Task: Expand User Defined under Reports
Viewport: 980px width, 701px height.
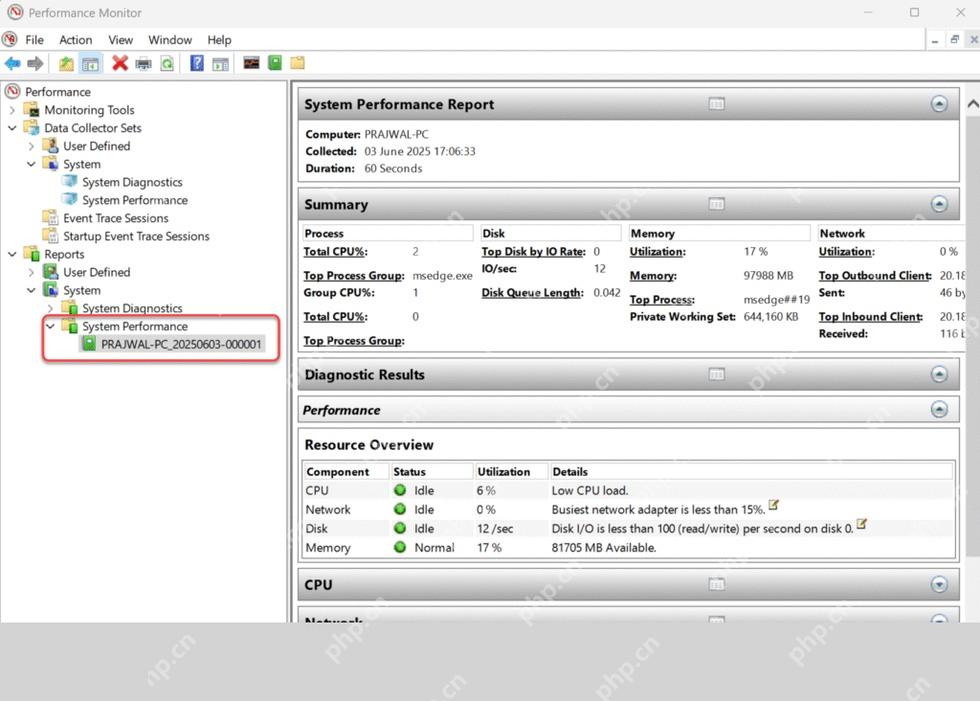Action: [x=31, y=272]
